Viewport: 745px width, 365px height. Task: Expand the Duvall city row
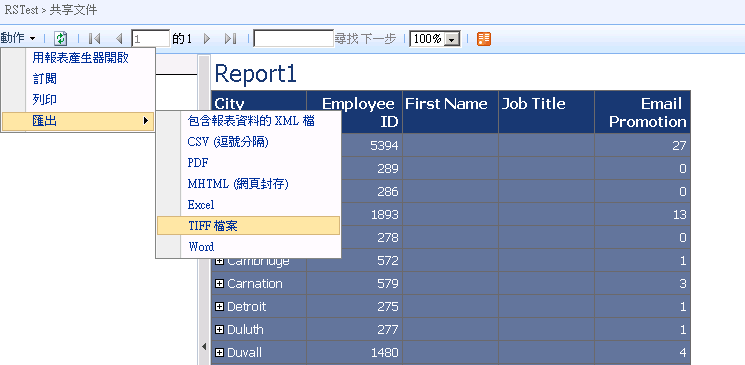tap(219, 353)
